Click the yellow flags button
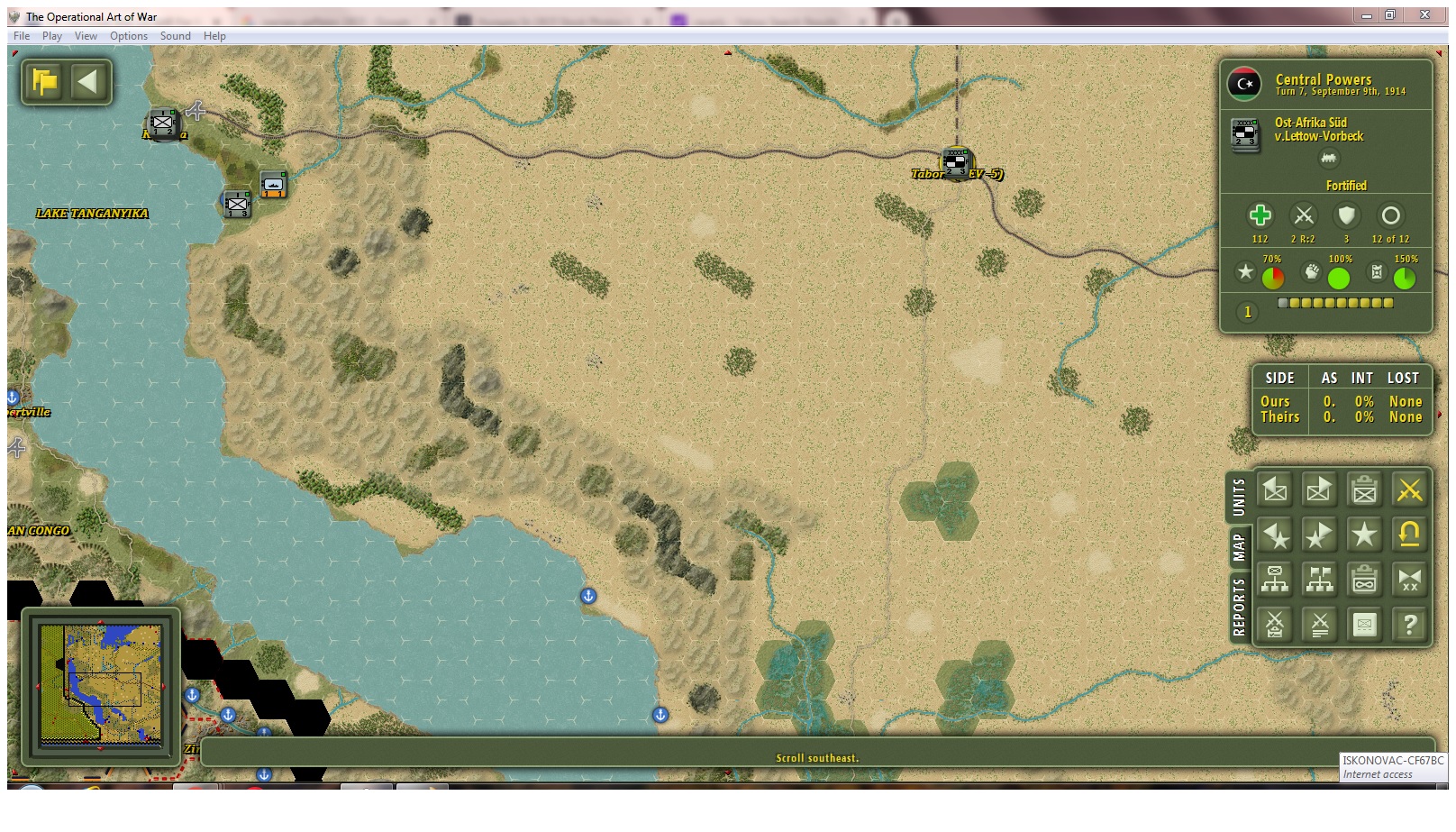1456x832 pixels. pos(44,82)
